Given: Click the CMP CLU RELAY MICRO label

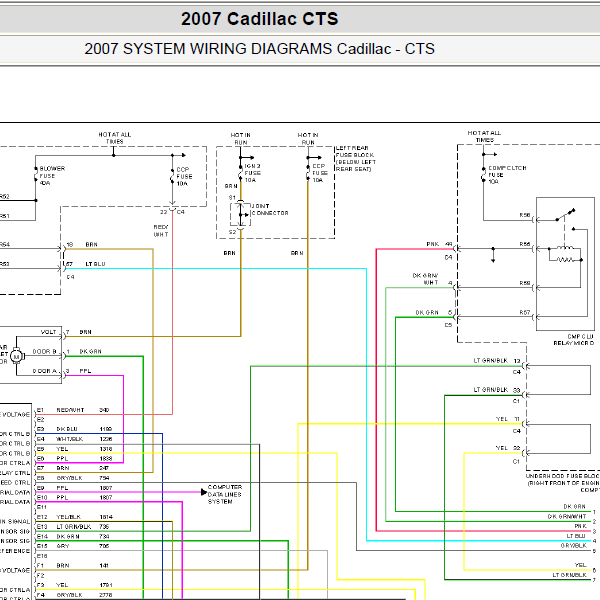Looking at the screenshot, I should point(574,340).
